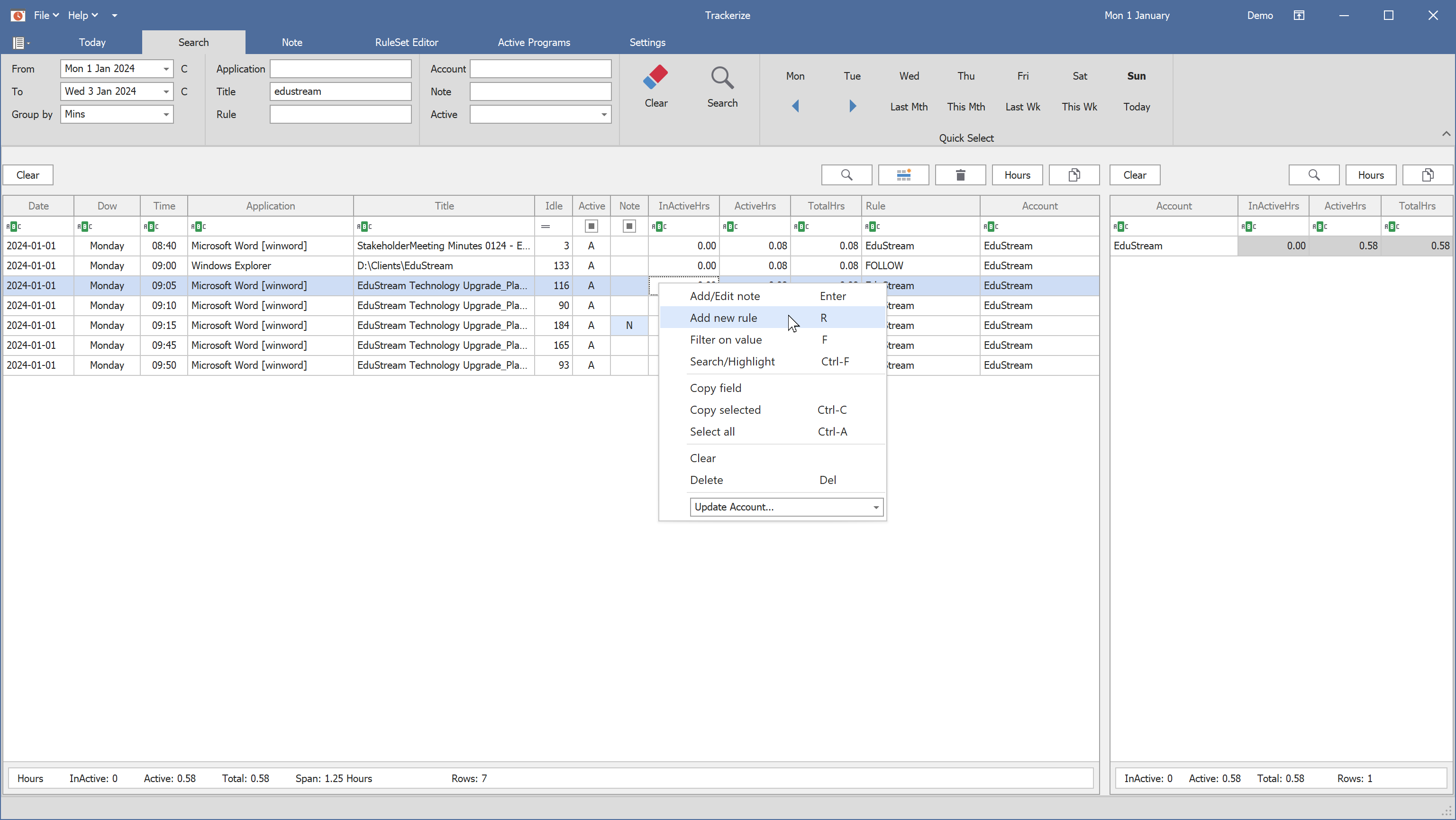This screenshot has width=1456, height=820.
Task: Click the InActiveHrs column filter icon in main grid
Action: [659, 227]
